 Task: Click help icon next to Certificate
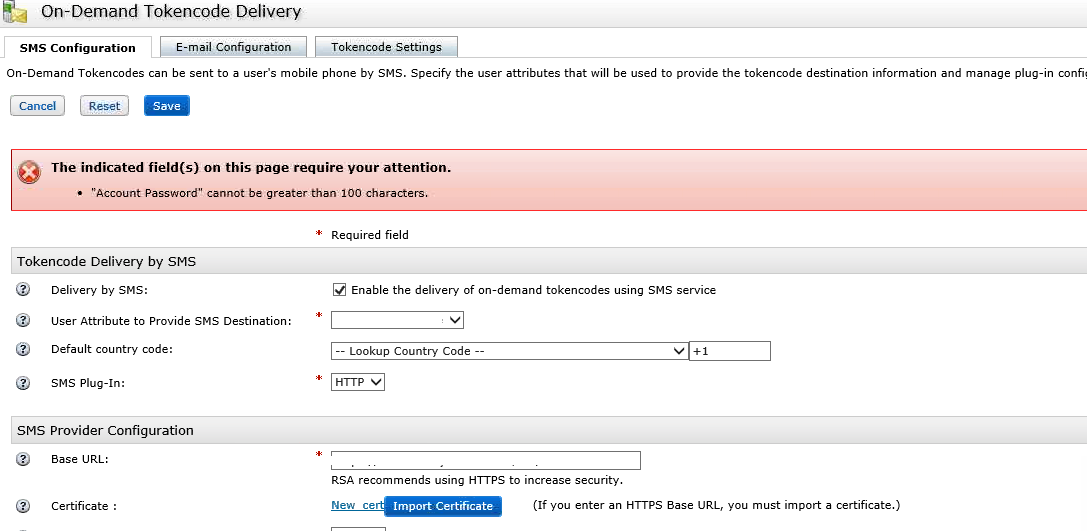pyautogui.click(x=23, y=506)
